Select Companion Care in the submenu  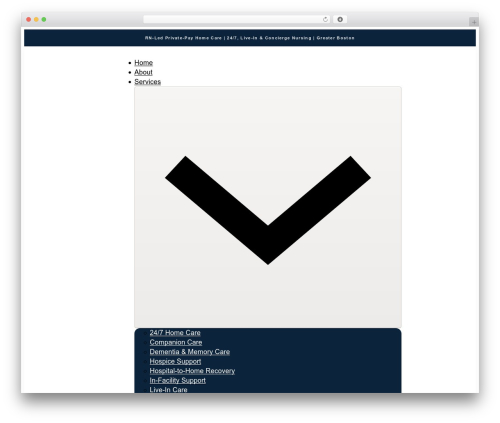coord(176,342)
